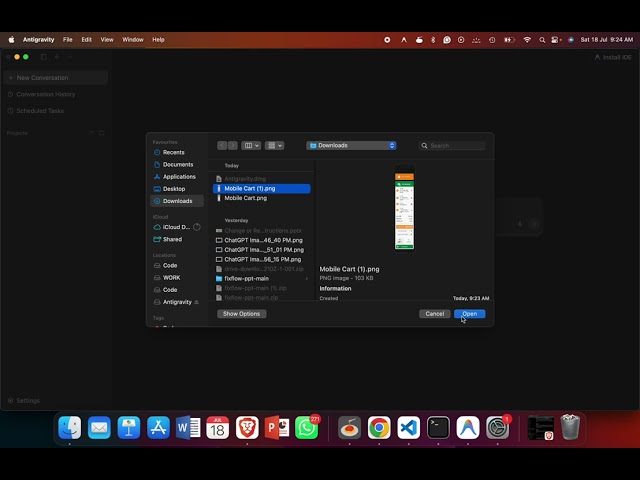Open Conversation History in Antigravity window
Image resolution: width=640 pixels, height=480 pixels.
tap(42, 94)
